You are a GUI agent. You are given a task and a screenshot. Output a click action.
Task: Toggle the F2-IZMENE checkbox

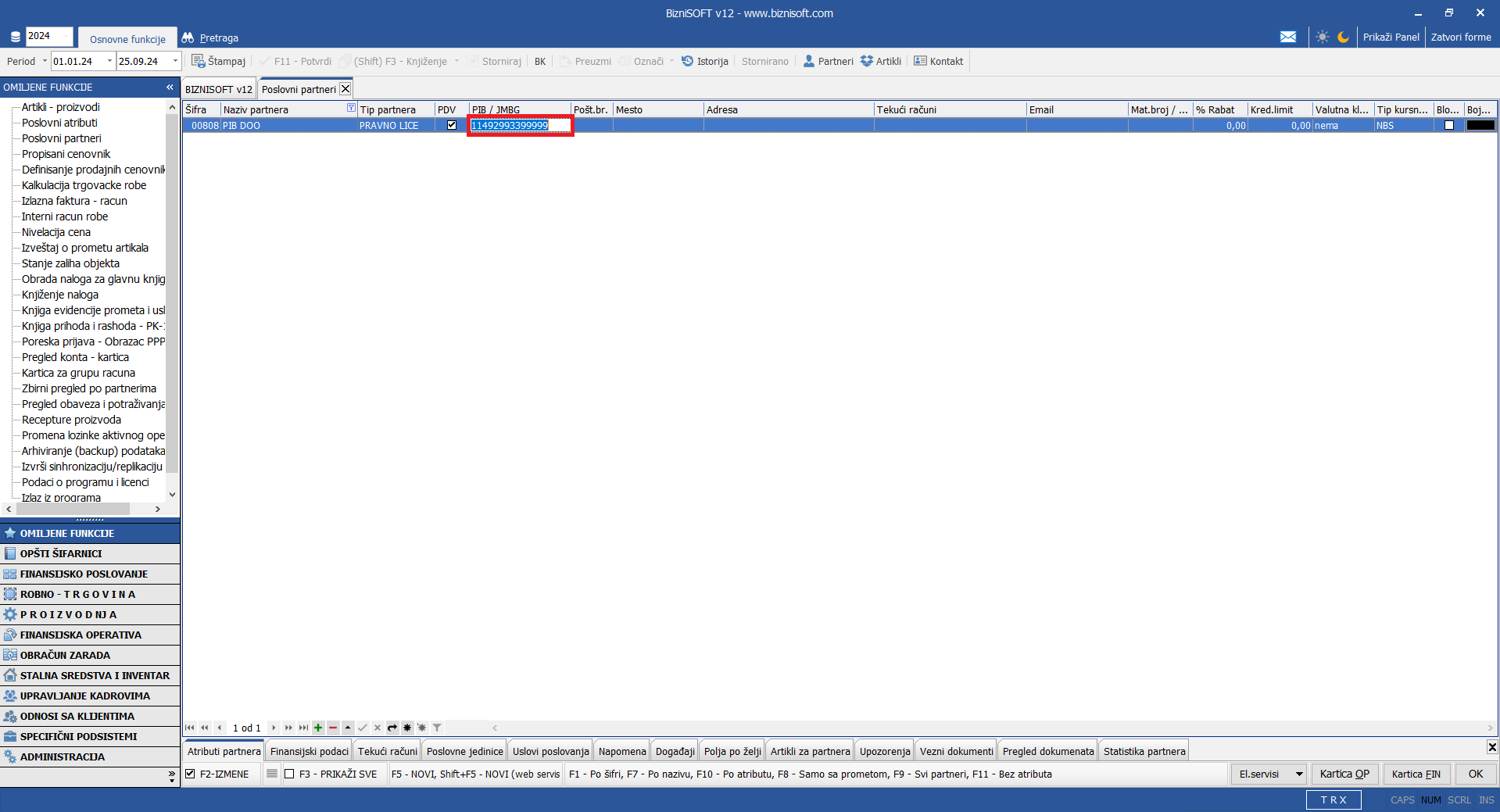point(190,774)
